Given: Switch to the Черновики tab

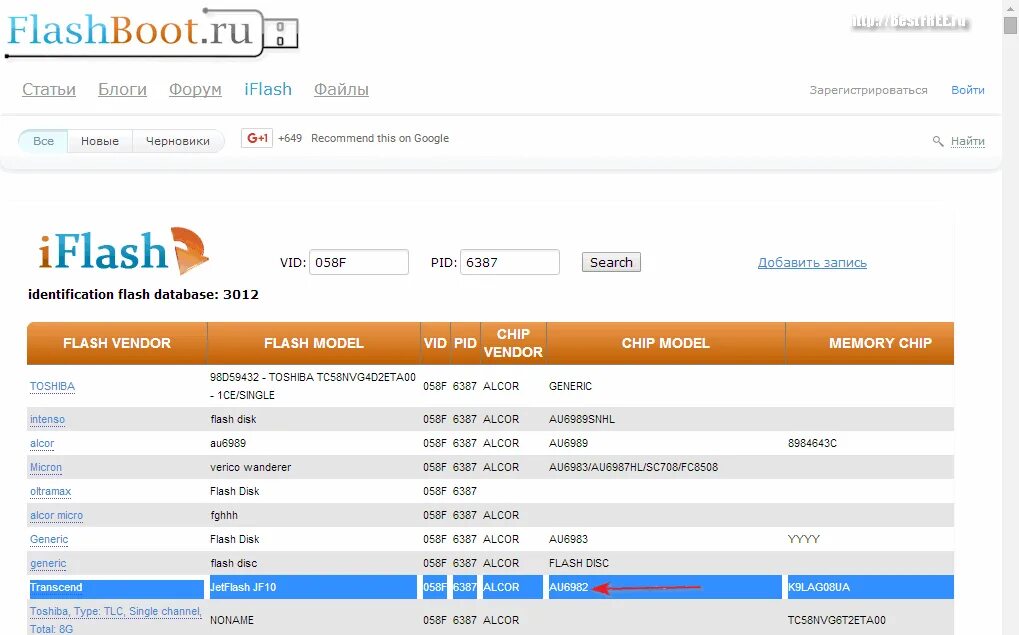Looking at the screenshot, I should coord(178,141).
